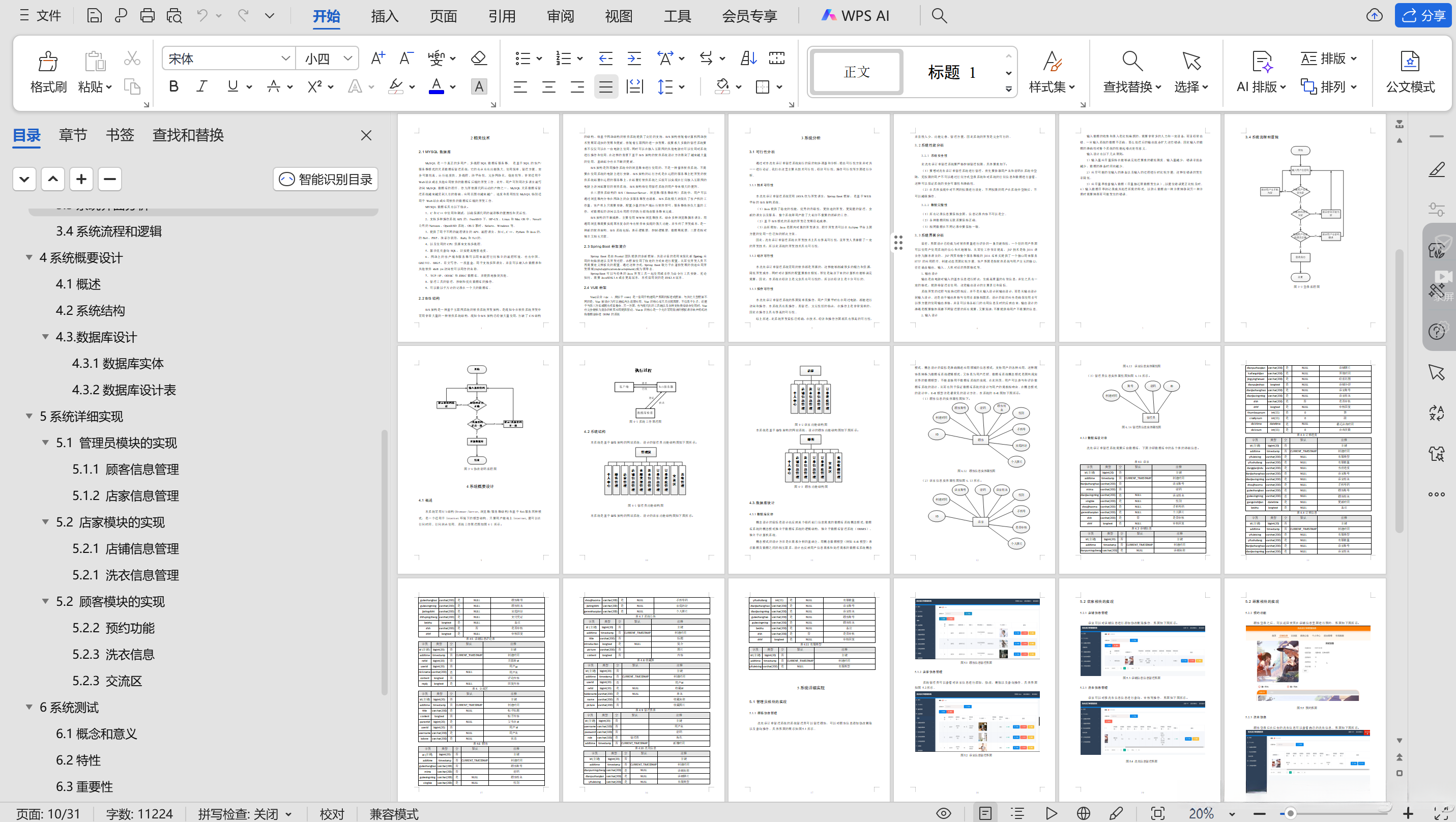Image resolution: width=1456 pixels, height=822 pixels.
Task: Click the 智能识别目录 button
Action: click(x=325, y=179)
